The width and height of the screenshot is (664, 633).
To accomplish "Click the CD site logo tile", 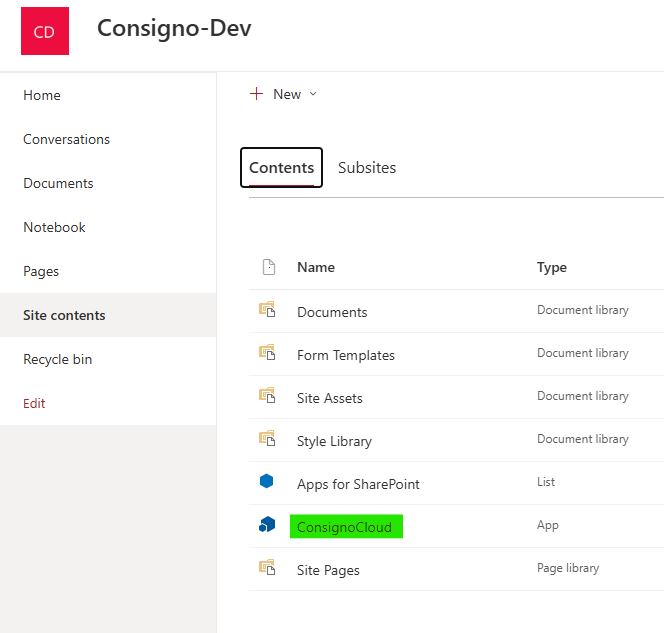I will pyautogui.click(x=45, y=31).
